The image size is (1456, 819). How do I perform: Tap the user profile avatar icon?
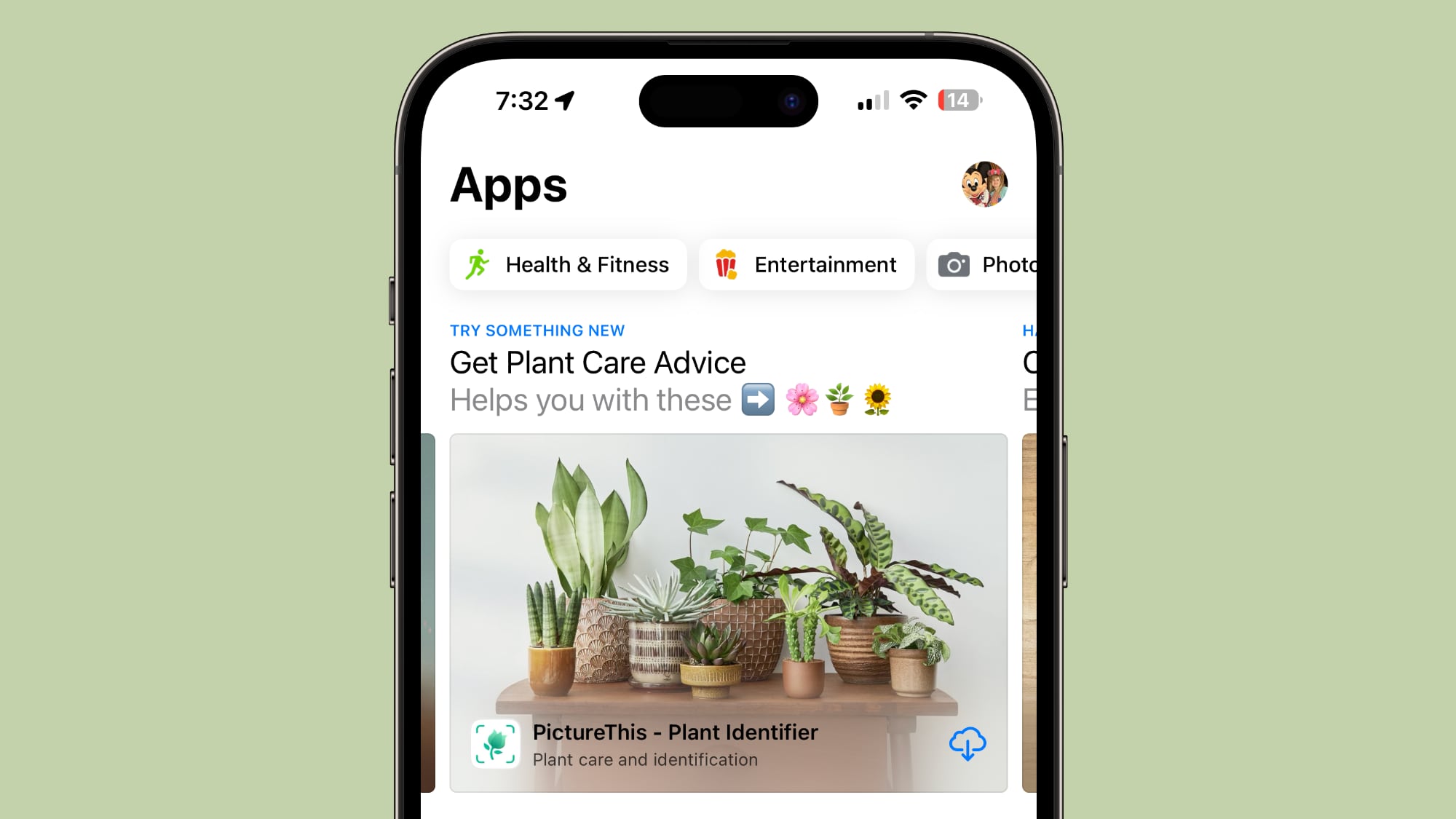[x=984, y=184]
